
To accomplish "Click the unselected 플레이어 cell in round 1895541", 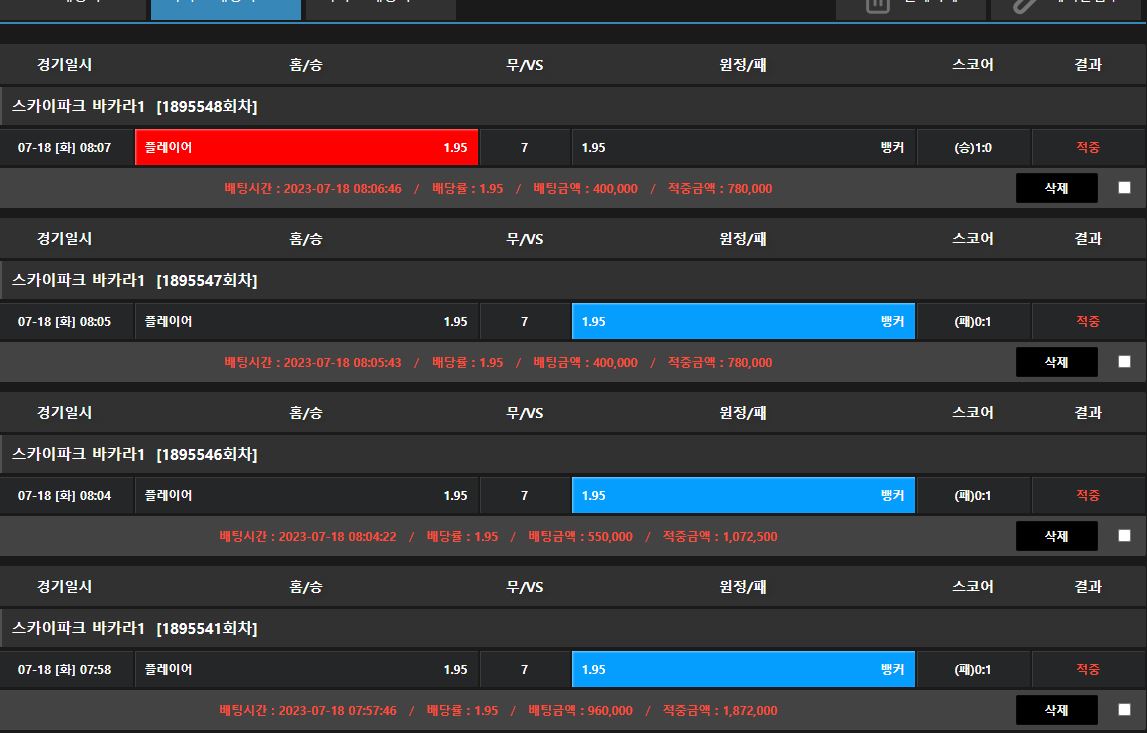I will [x=306, y=670].
